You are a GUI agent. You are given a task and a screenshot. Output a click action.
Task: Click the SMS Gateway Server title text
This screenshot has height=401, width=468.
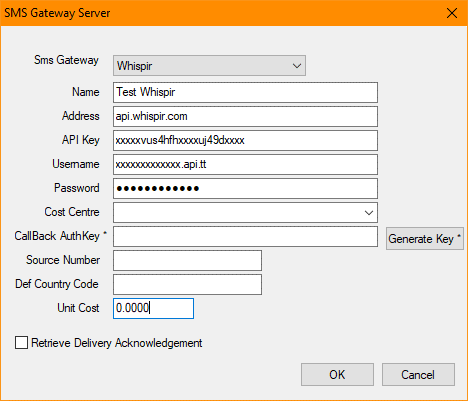tap(57, 13)
